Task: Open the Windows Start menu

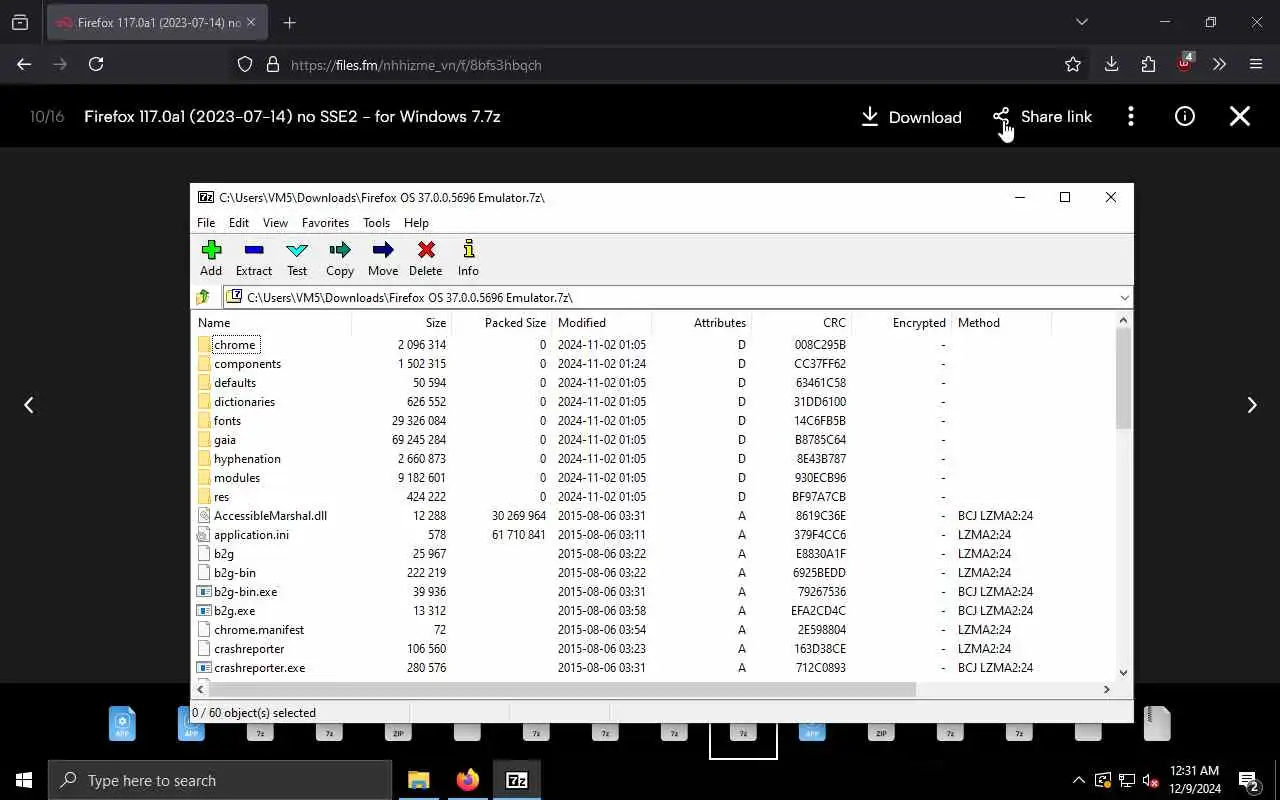Action: (24, 780)
